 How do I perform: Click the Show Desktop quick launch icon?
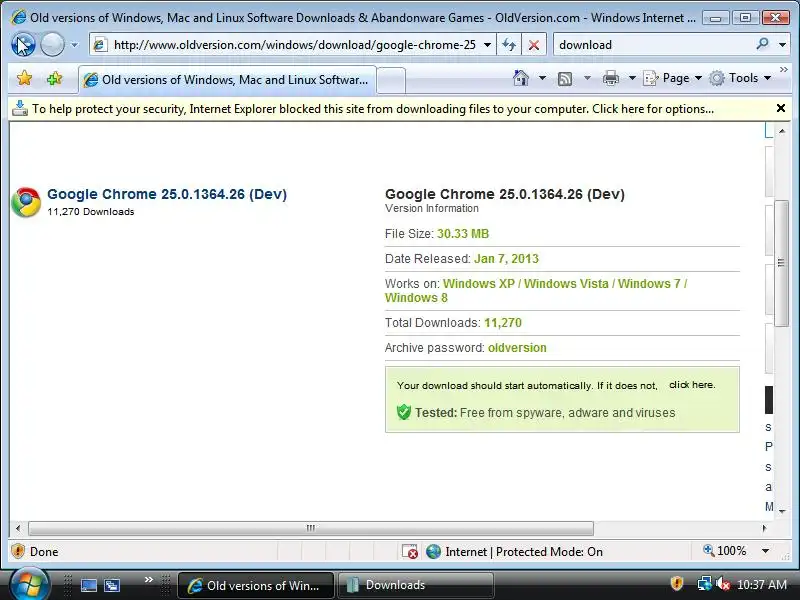pos(89,585)
